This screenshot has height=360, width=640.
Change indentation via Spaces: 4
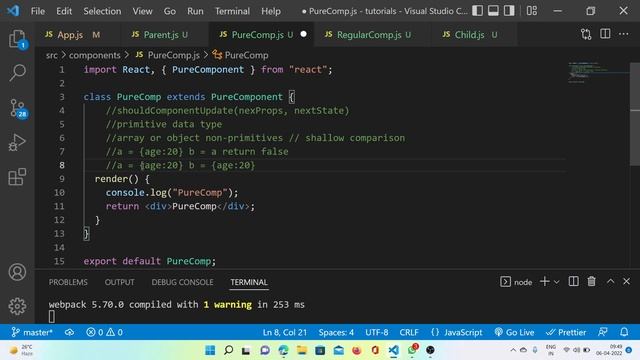coord(336,332)
